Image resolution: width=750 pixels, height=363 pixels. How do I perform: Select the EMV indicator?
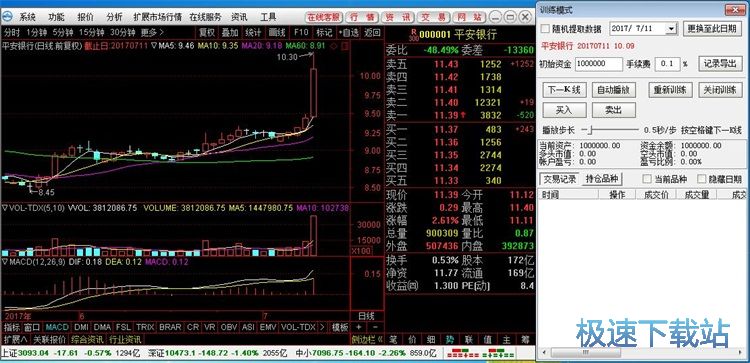coord(268,327)
